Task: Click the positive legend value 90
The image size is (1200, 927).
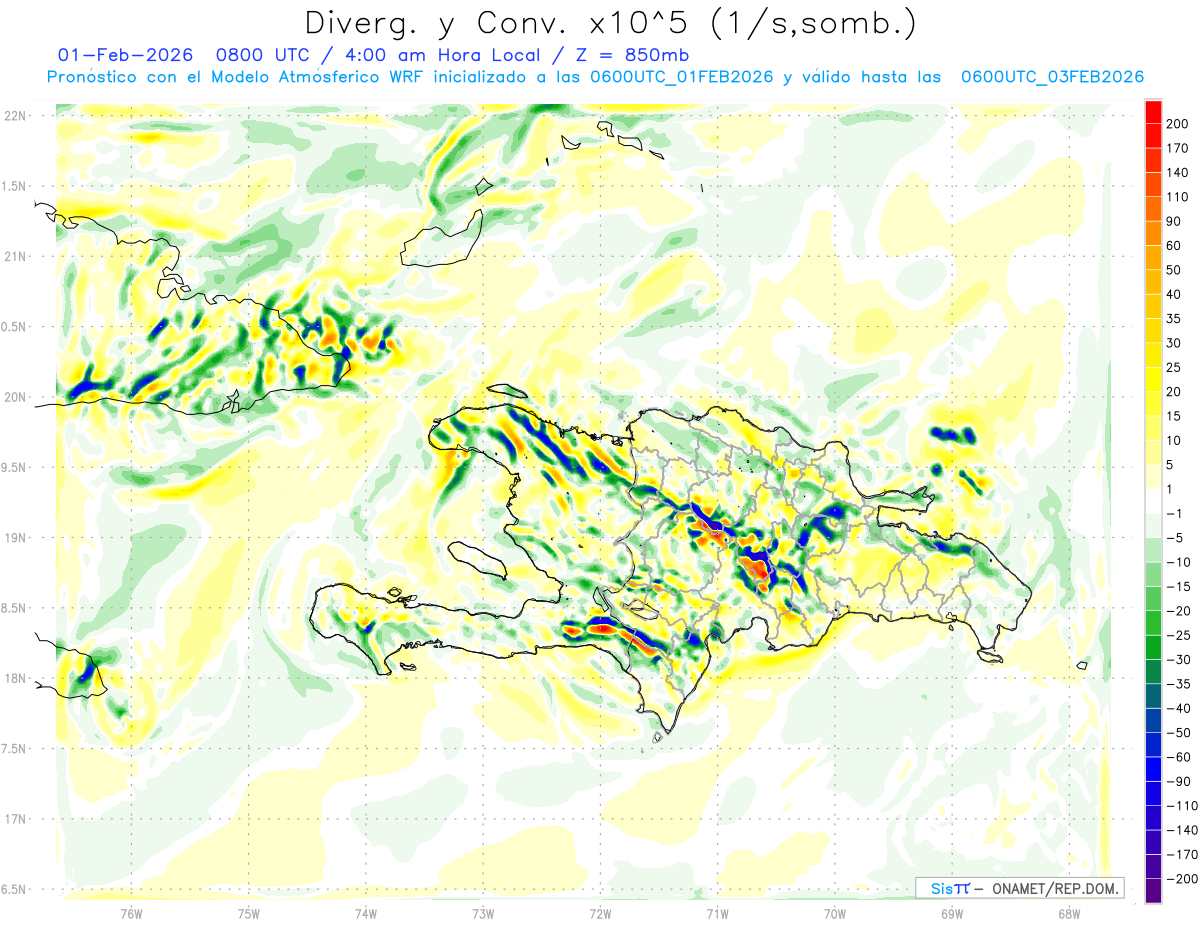Action: pos(1174,221)
